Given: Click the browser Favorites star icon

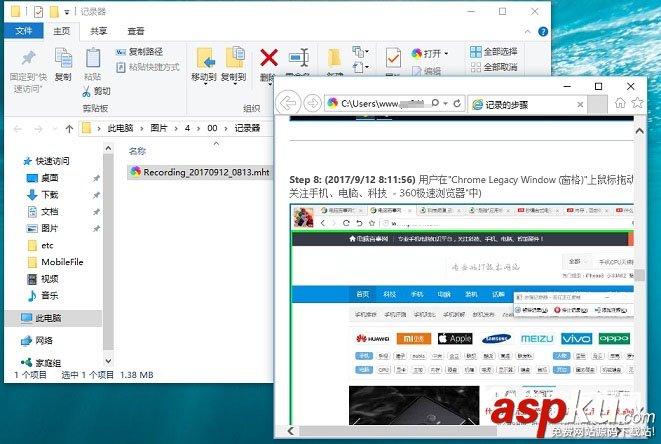Looking at the screenshot, I should pos(637,102).
